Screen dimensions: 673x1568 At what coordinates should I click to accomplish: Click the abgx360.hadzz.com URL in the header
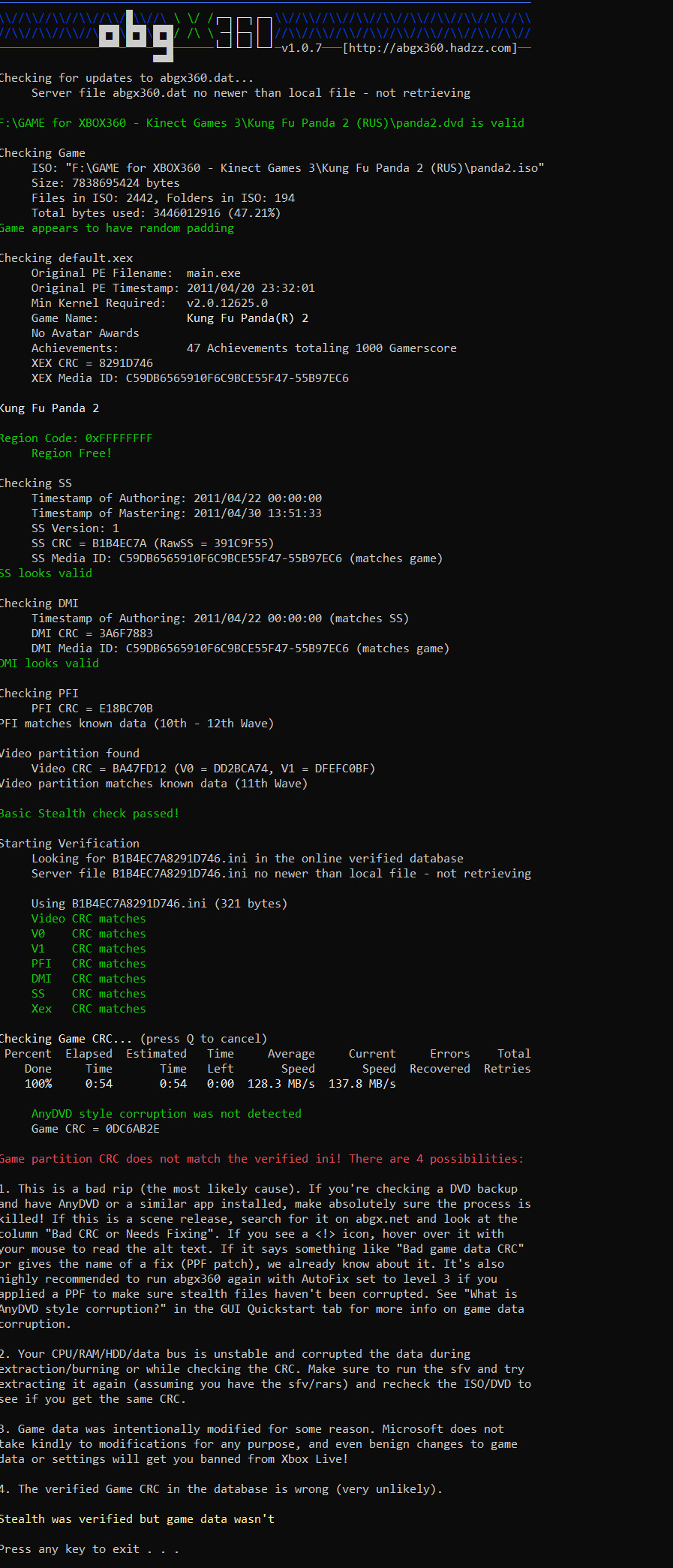point(430,48)
